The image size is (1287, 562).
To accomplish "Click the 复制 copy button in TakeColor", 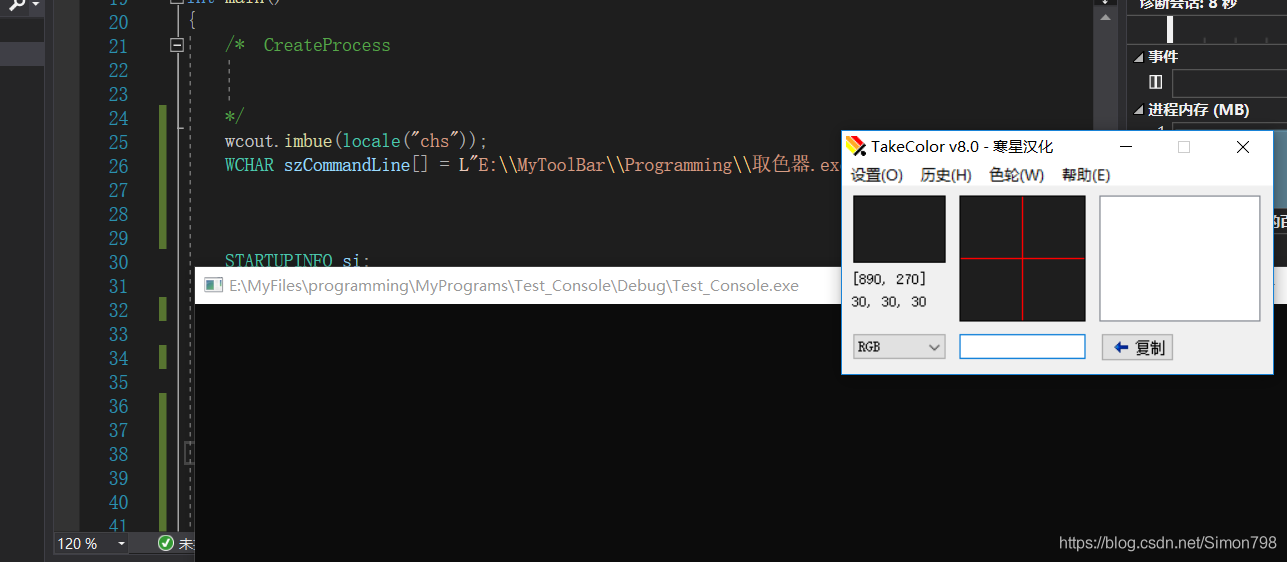I will 1137,347.
